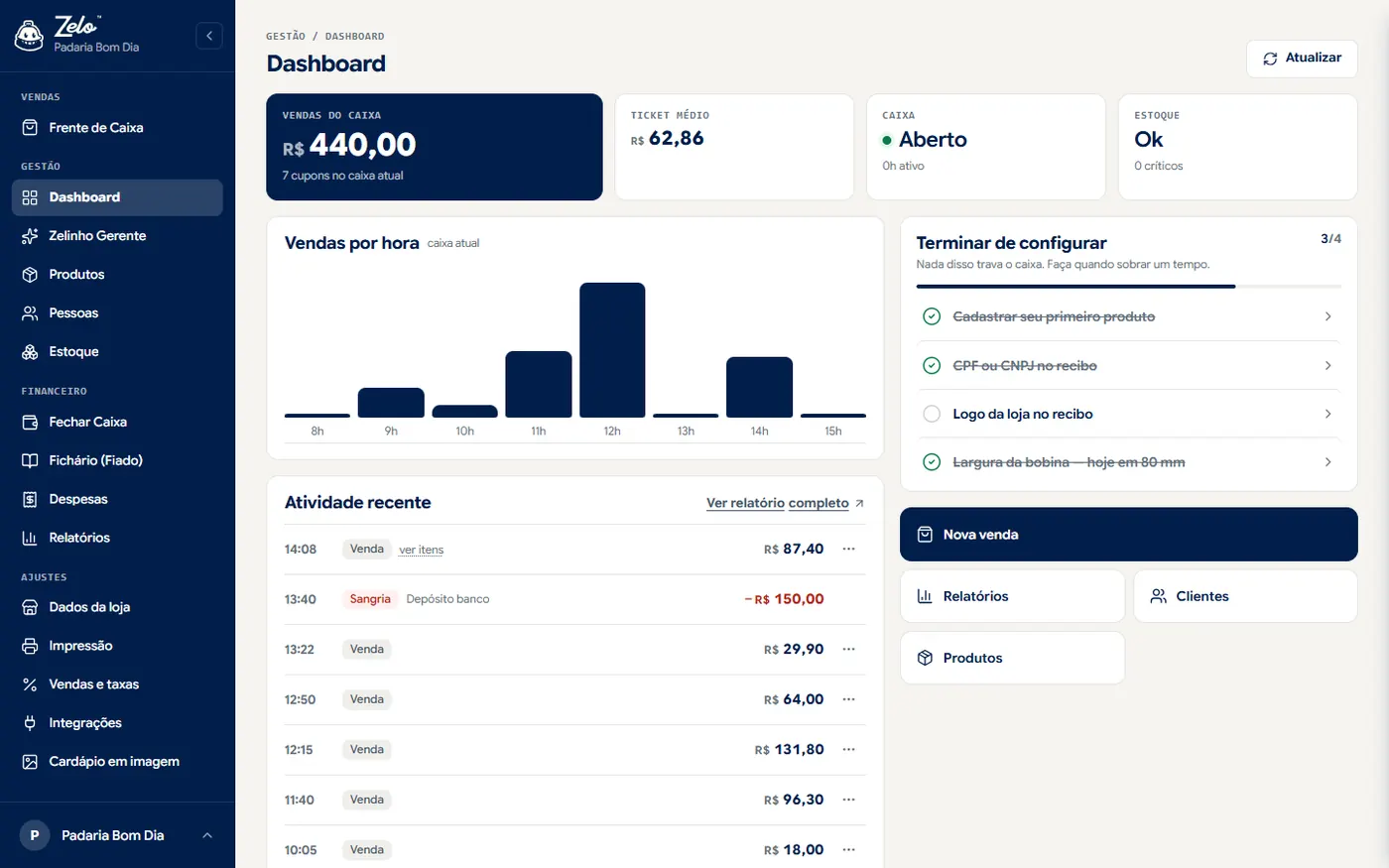This screenshot has height=868, width=1389.
Task: Click the Despesas receipt icon
Action: coord(30,500)
